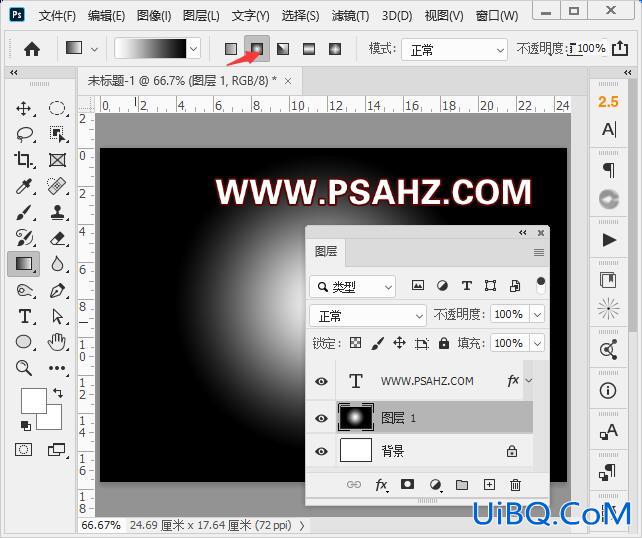
Task: Open the 图层(L) menu
Action: 201,16
